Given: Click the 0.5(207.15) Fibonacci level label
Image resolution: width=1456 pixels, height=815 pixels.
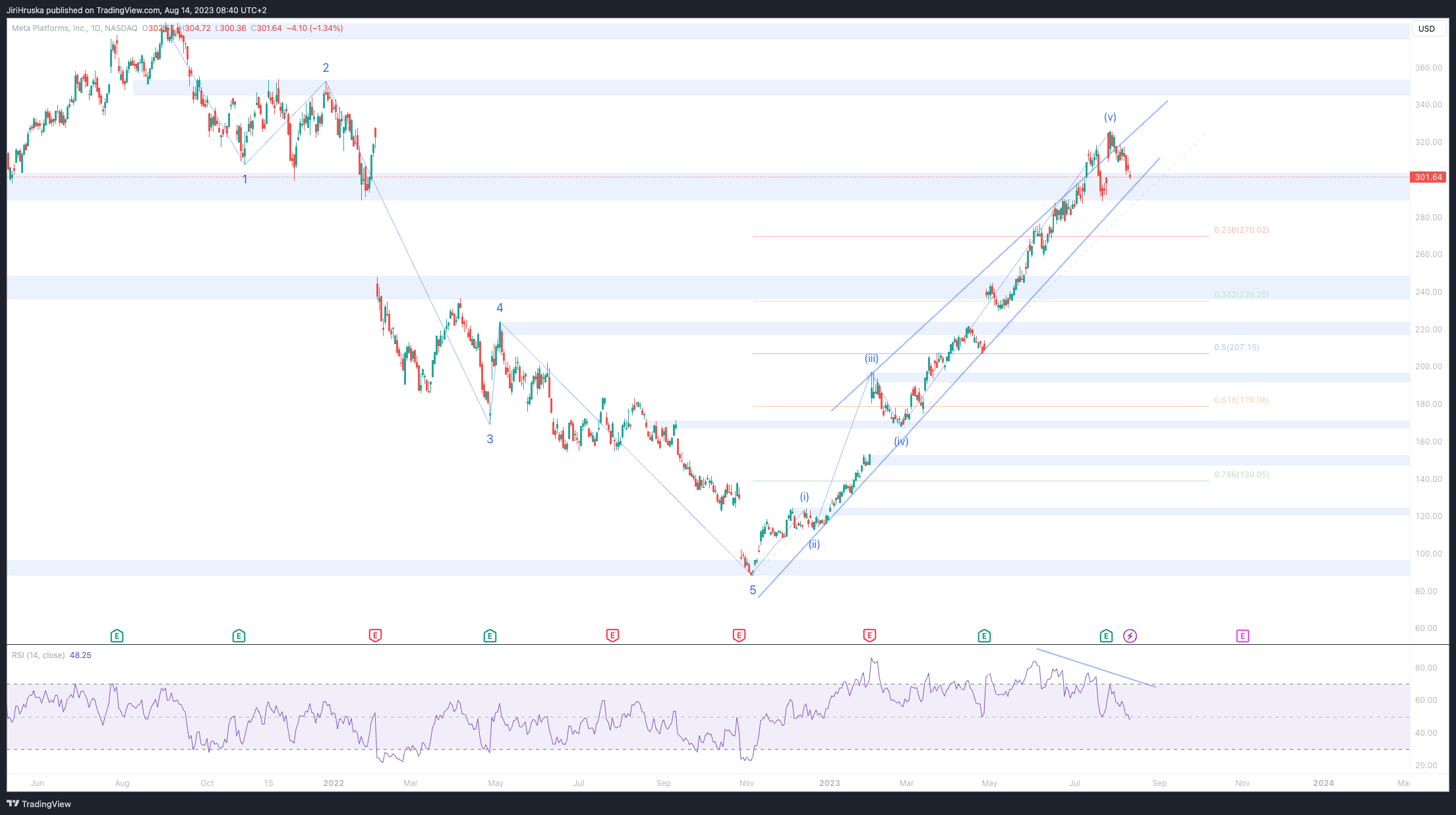Looking at the screenshot, I should pyautogui.click(x=1236, y=347).
